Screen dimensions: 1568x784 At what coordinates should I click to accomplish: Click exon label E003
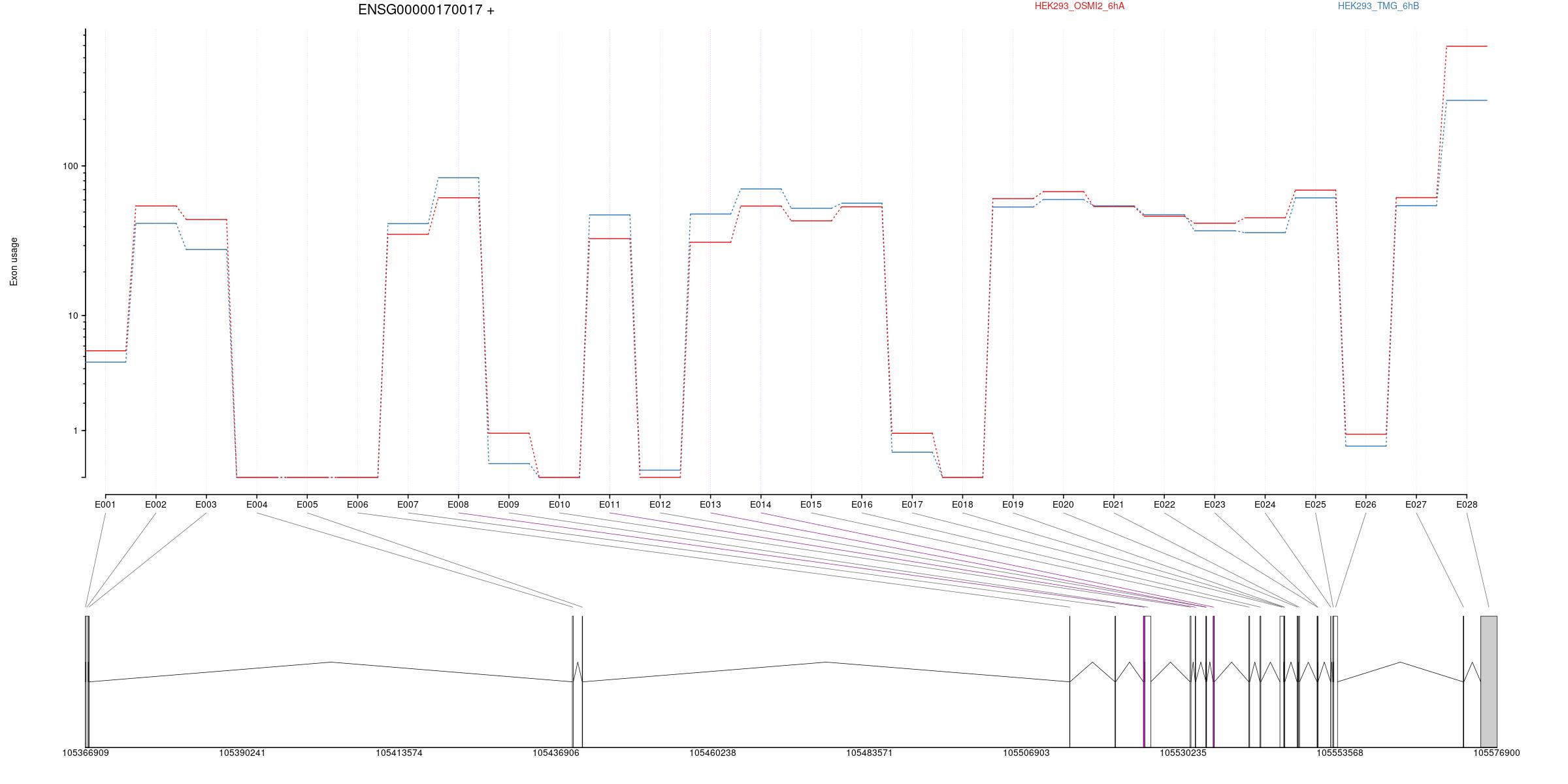pos(206,504)
